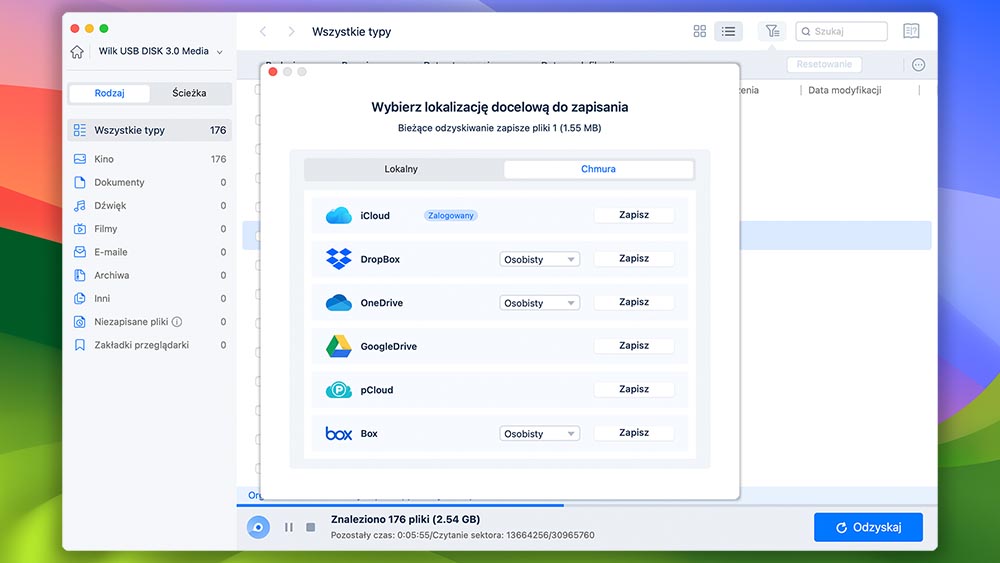
Task: Click the Zalogowany status badge
Action: (450, 216)
